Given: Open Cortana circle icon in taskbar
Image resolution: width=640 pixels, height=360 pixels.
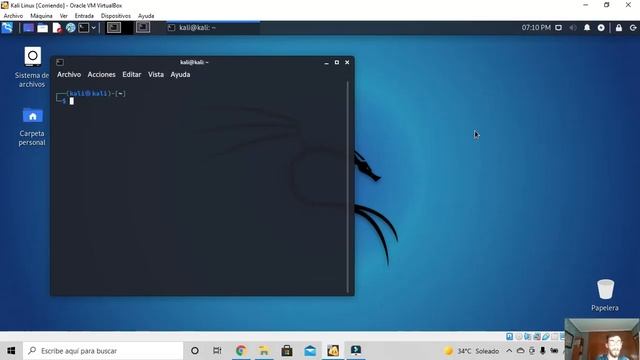Looking at the screenshot, I should coord(195,351).
